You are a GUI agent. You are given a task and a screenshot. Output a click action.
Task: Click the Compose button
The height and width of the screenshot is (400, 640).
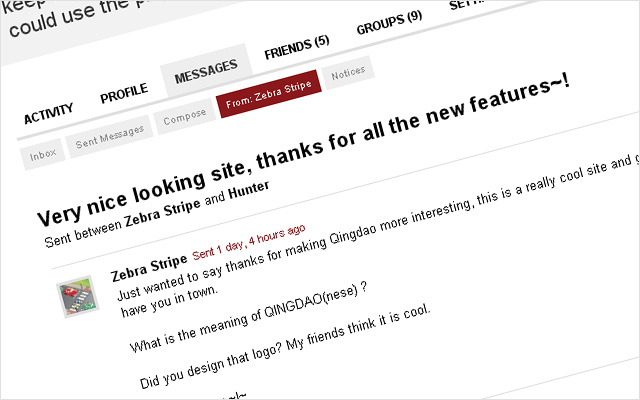click(184, 117)
